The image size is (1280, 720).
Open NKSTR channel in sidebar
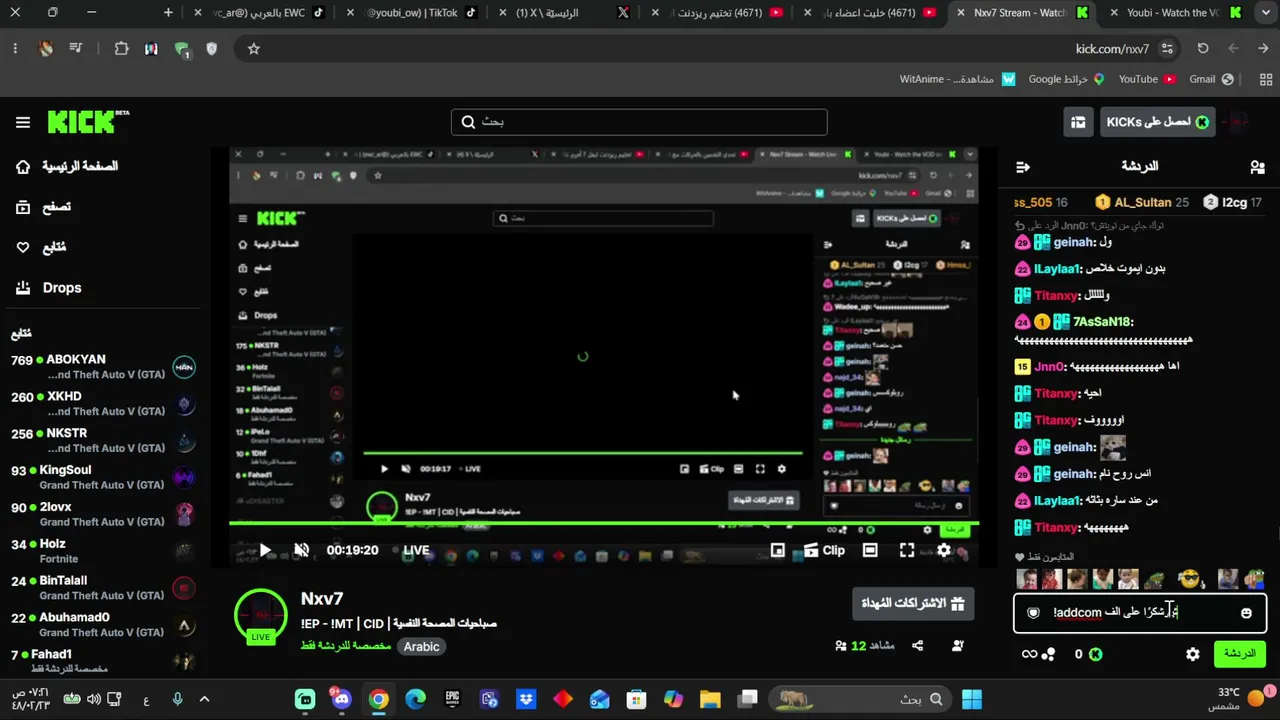[x=103, y=441]
